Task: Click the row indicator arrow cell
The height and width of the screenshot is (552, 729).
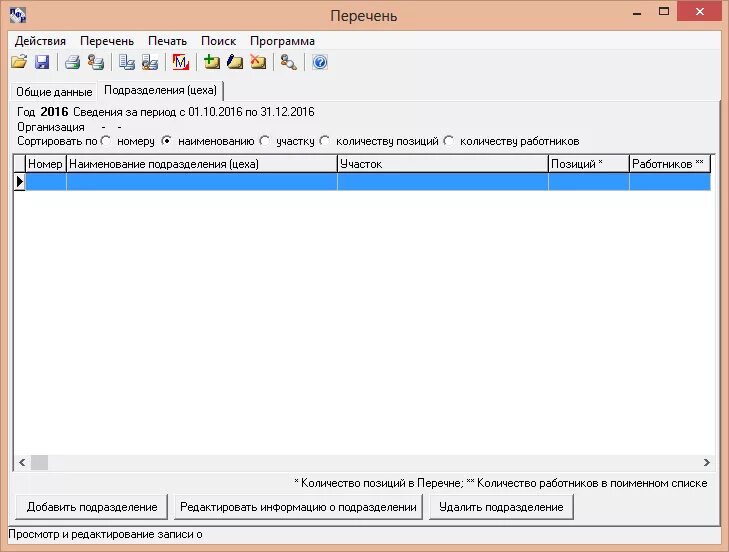Action: pyautogui.click(x=20, y=181)
